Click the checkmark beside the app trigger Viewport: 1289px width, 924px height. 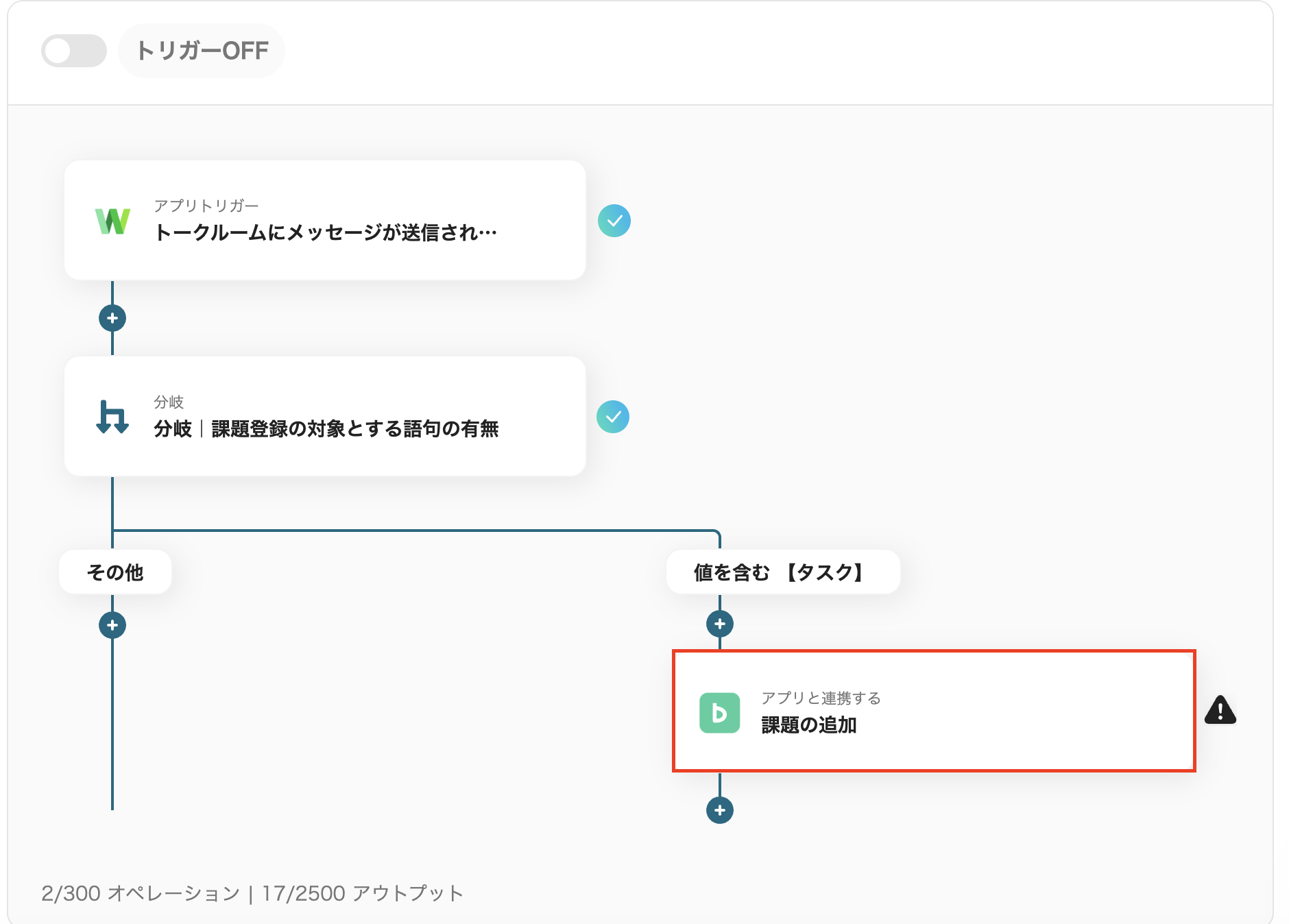[614, 221]
